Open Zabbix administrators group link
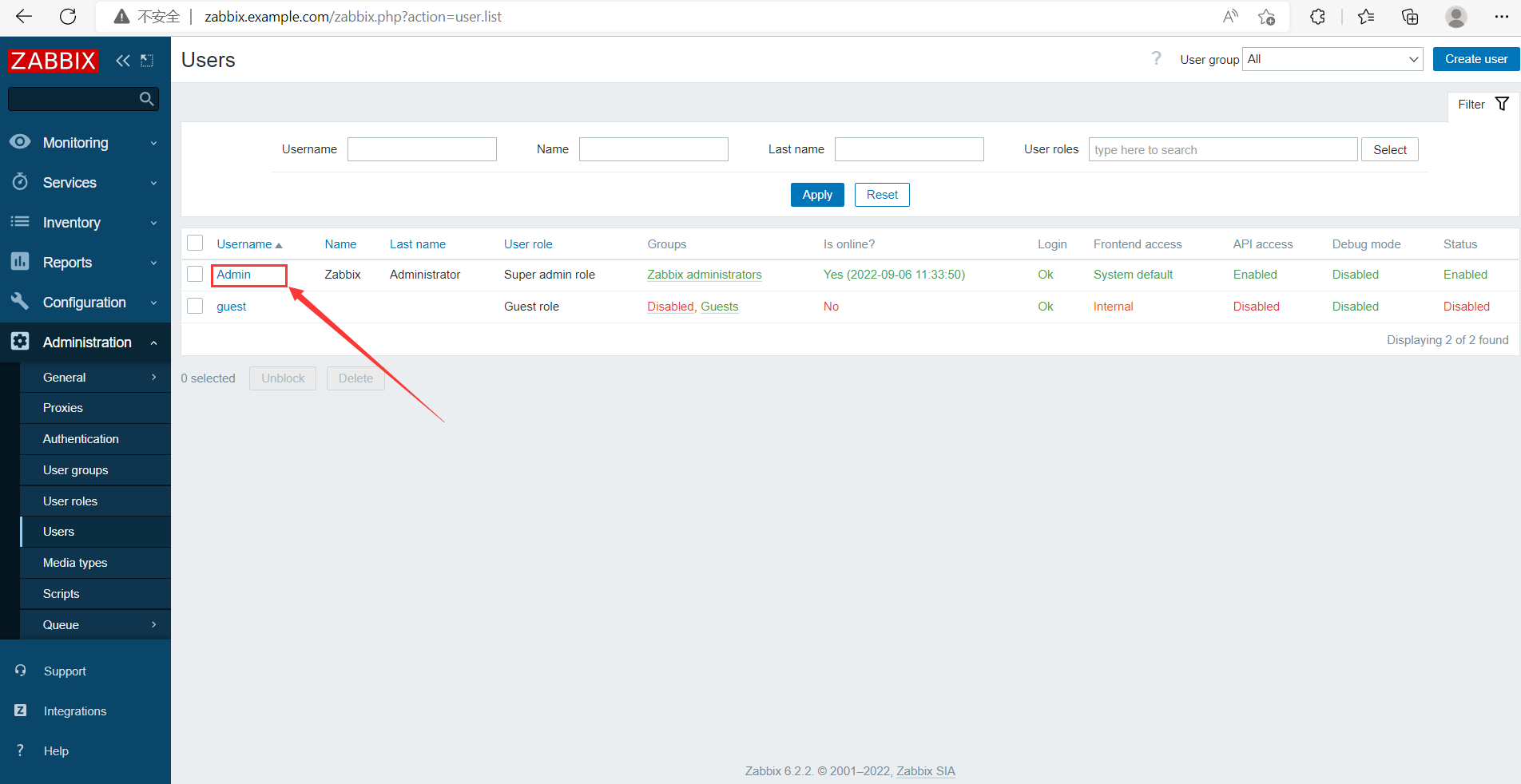 coord(705,275)
